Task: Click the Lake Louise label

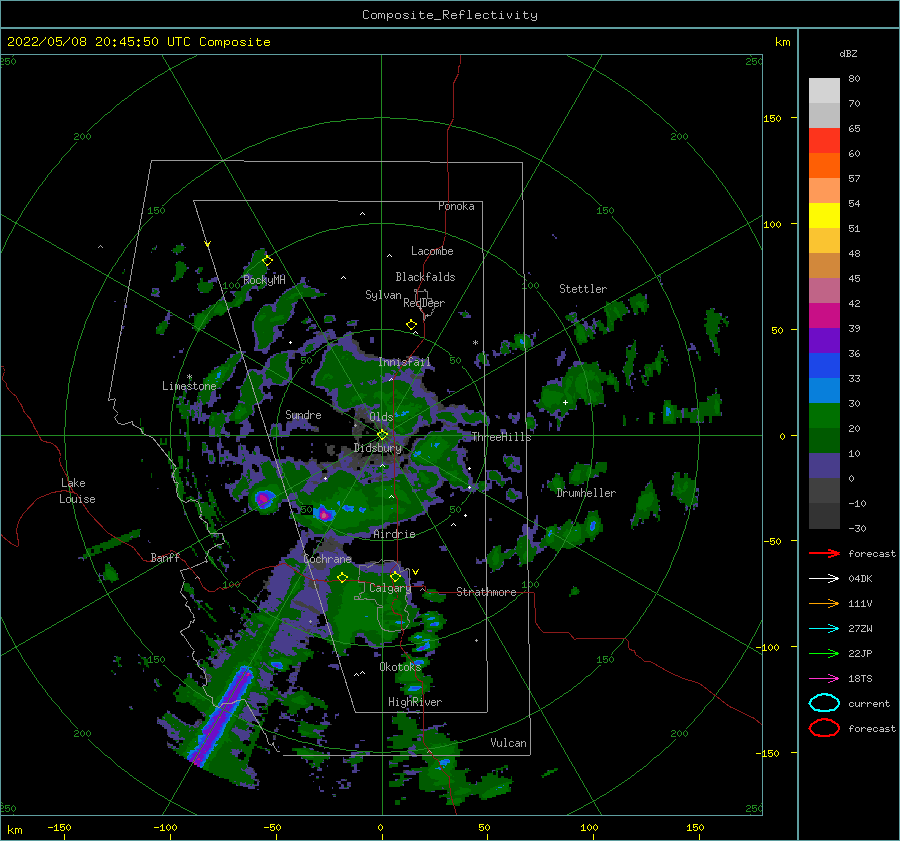Action: [77, 491]
